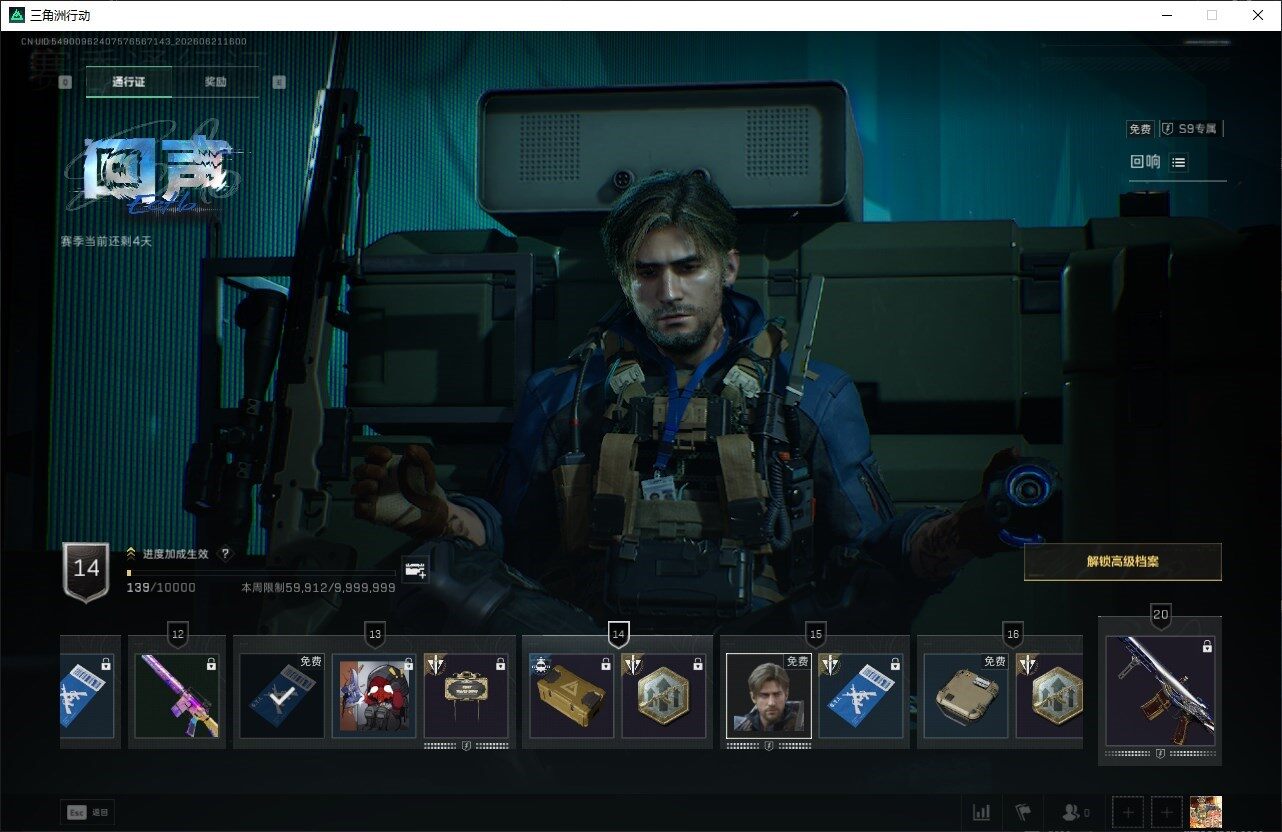Click the level 14 marker on reward track

coord(618,634)
